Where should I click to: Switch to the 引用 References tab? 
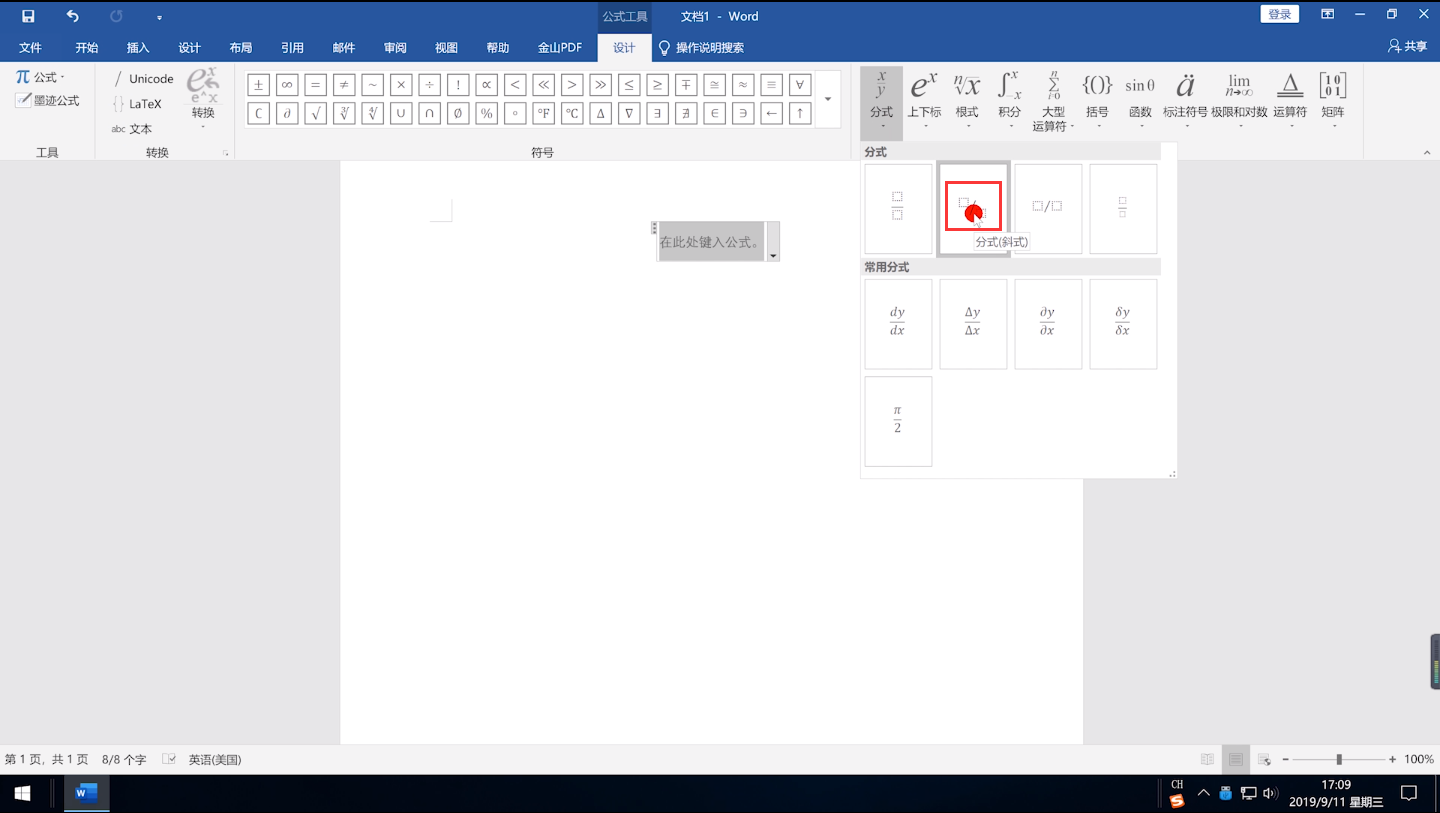pyautogui.click(x=292, y=47)
